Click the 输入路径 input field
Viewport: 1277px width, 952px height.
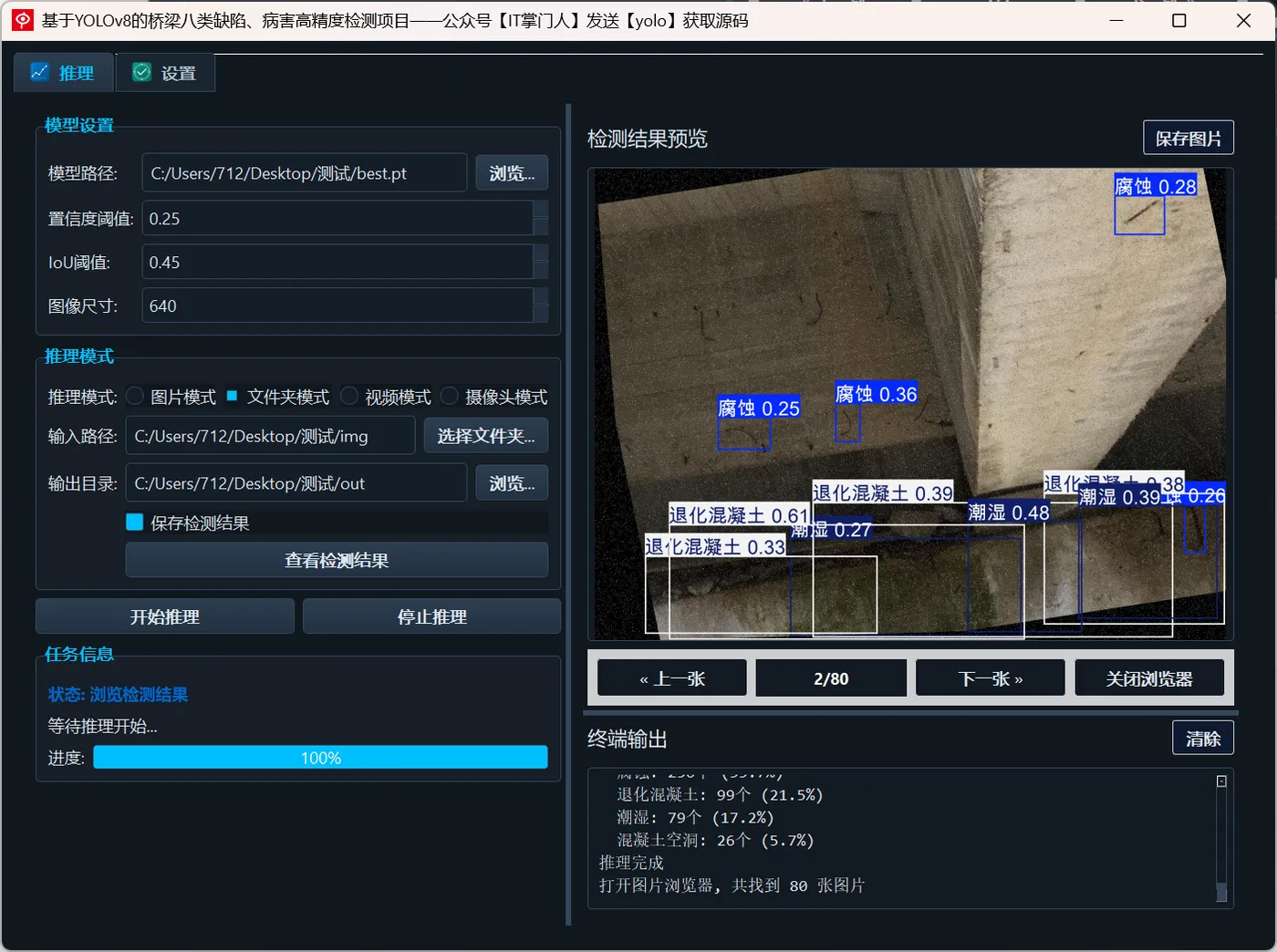271,436
